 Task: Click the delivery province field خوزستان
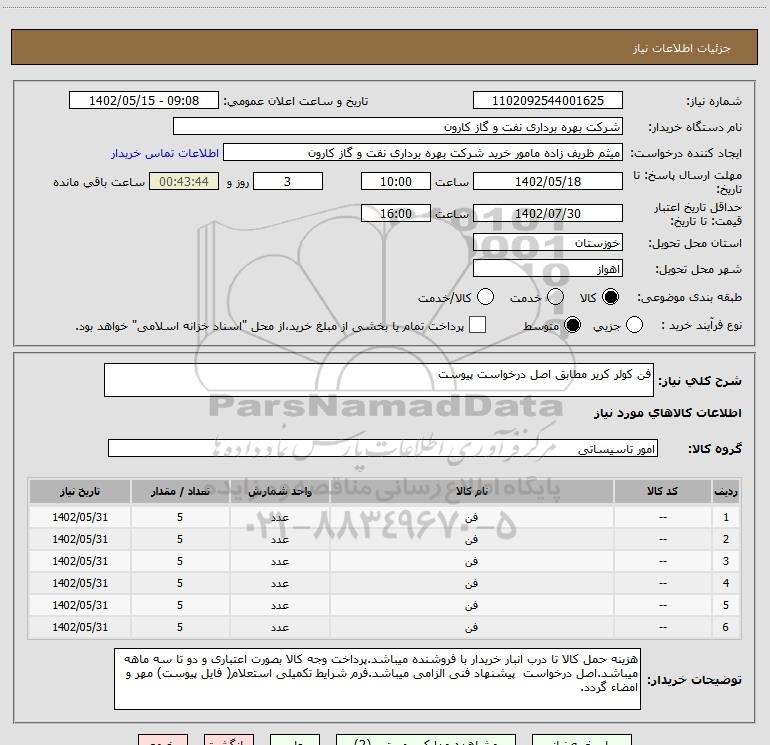point(548,242)
